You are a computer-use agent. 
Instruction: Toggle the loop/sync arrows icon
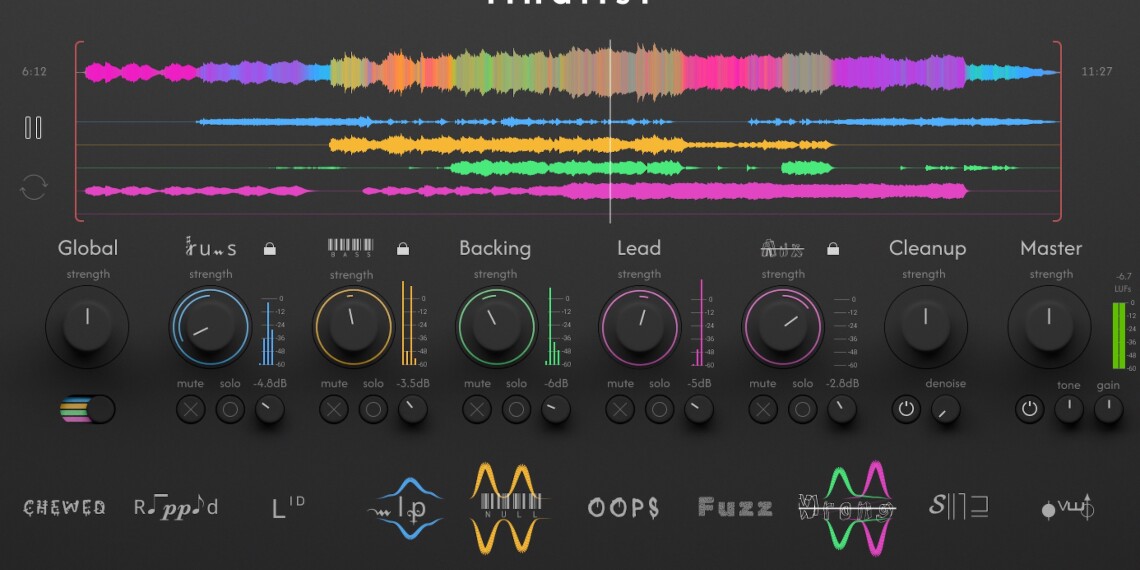tap(33, 187)
